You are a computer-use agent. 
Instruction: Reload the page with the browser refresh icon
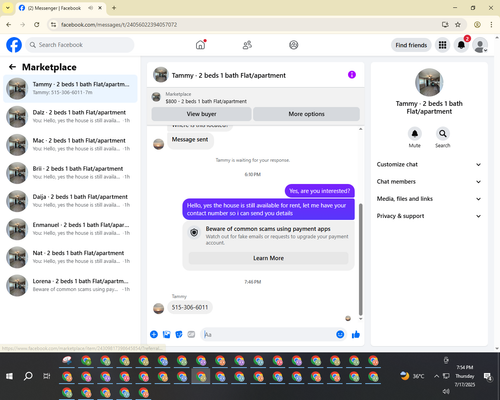point(37,25)
